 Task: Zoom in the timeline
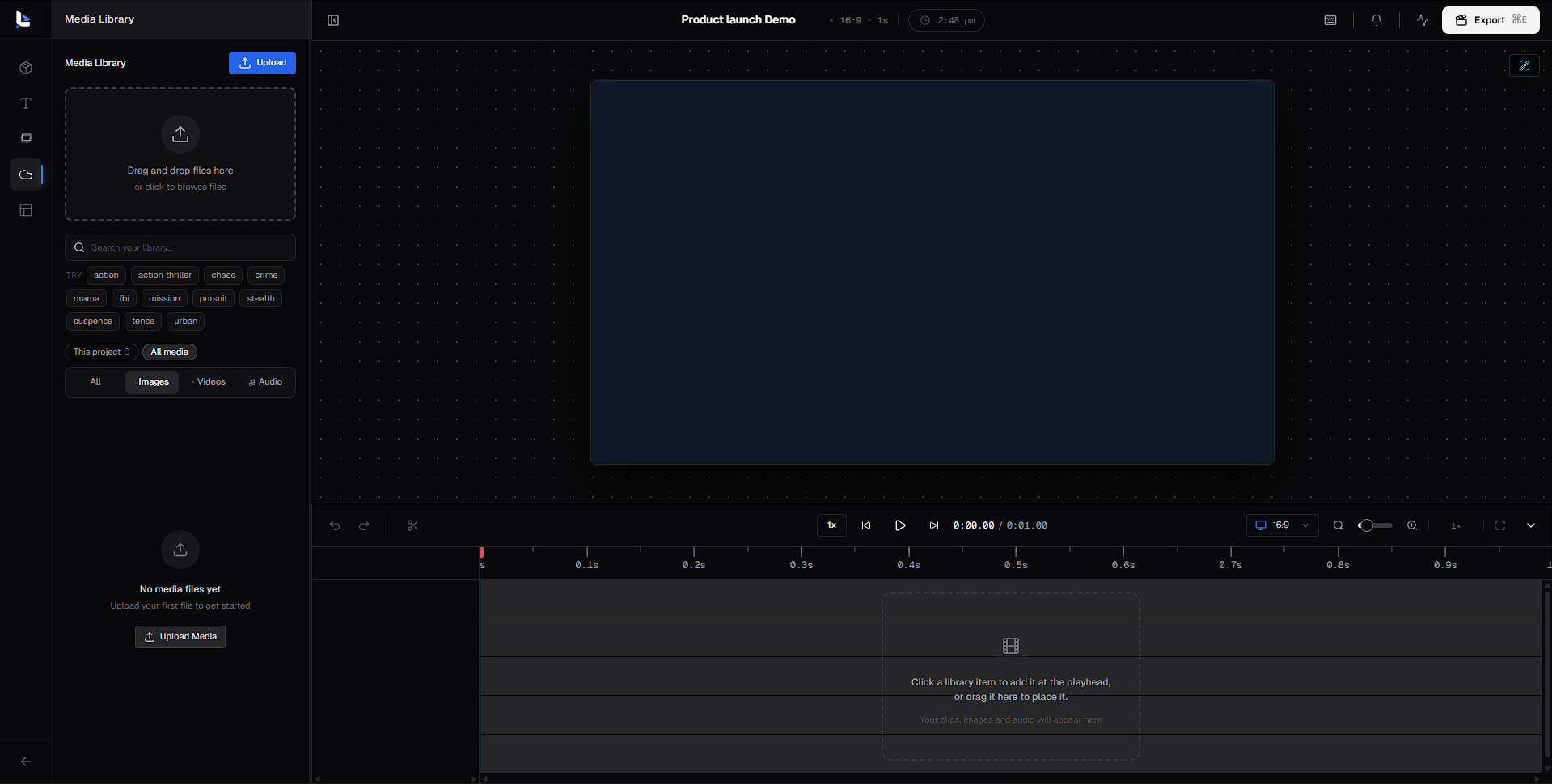[x=1412, y=525]
